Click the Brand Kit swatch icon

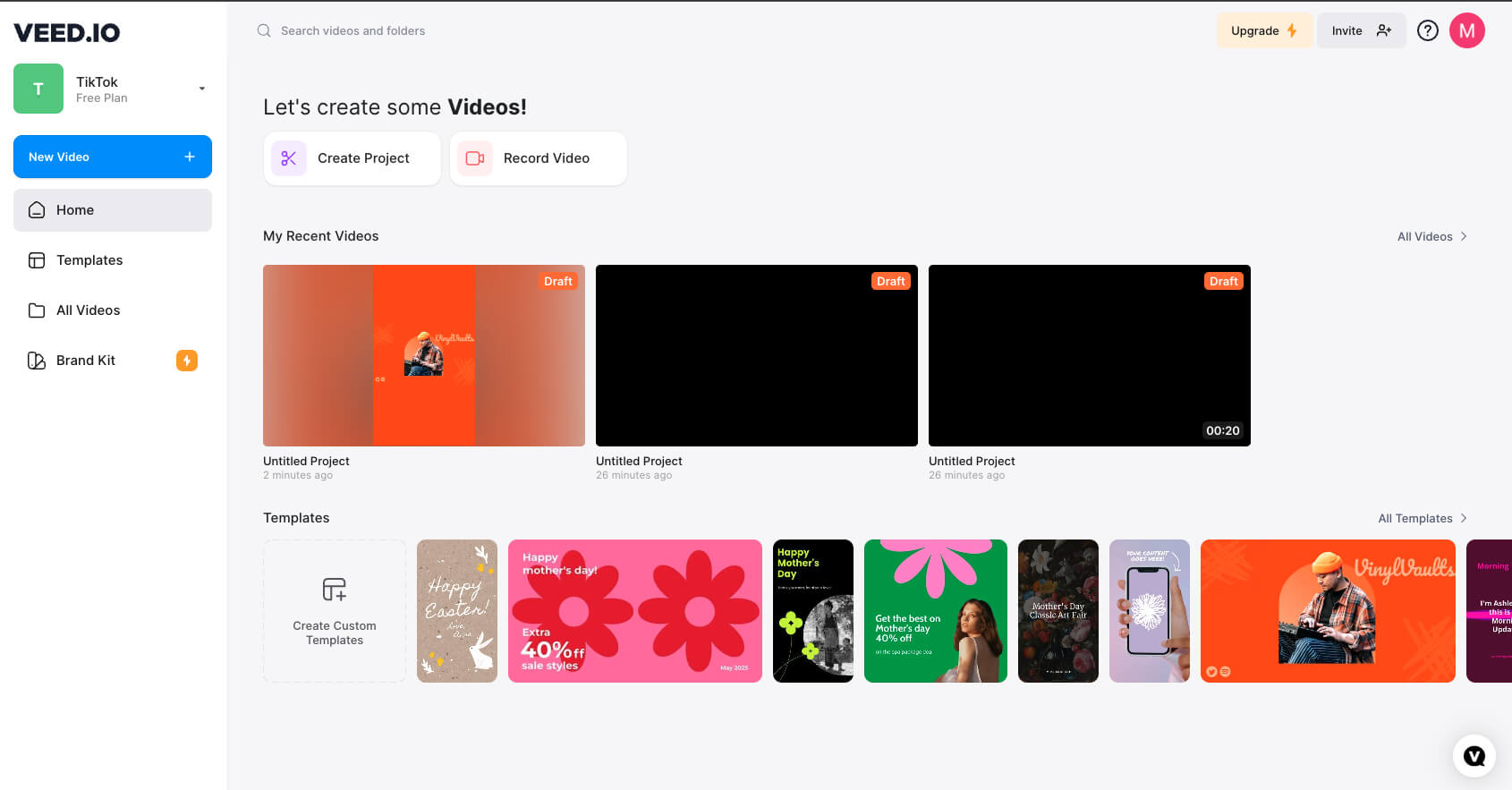point(37,361)
